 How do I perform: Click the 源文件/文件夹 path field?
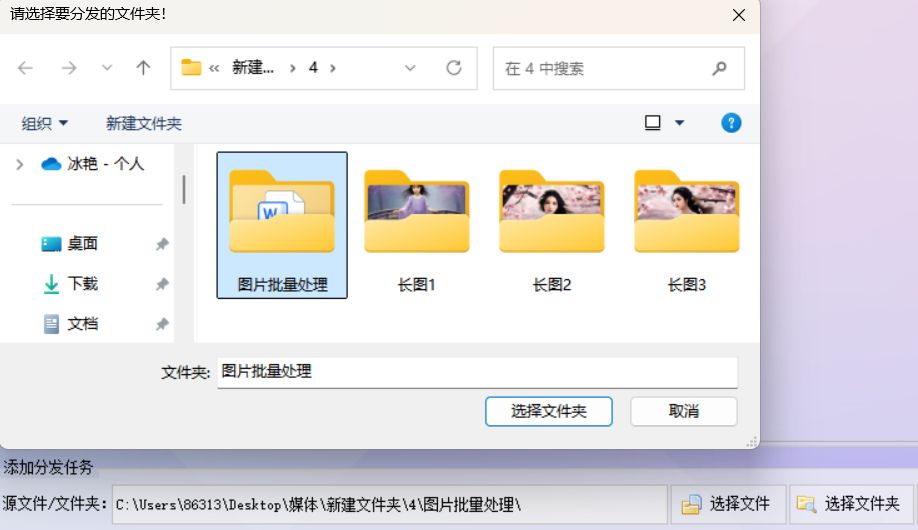[x=389, y=504]
